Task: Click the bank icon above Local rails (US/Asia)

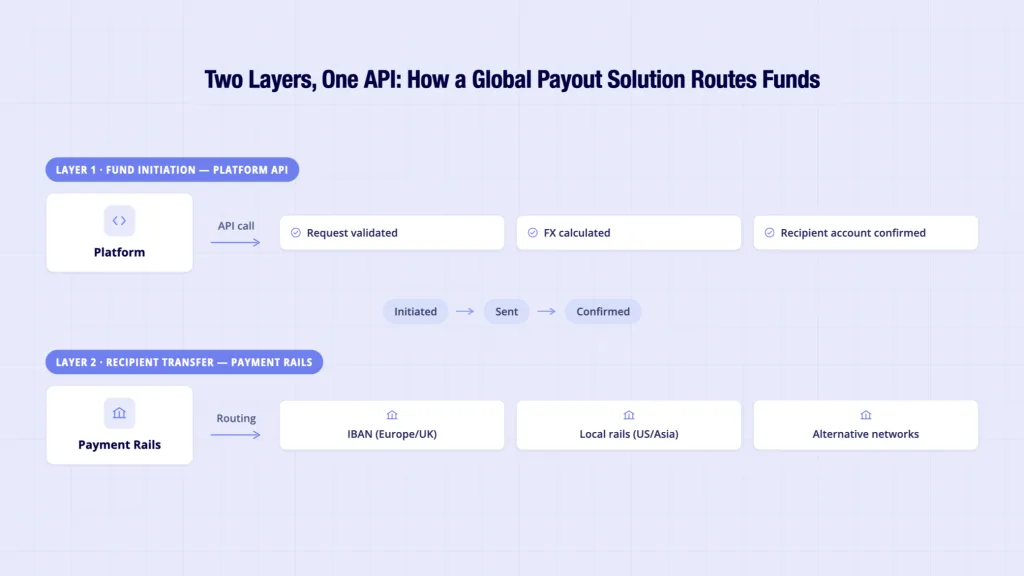Action: (x=629, y=415)
